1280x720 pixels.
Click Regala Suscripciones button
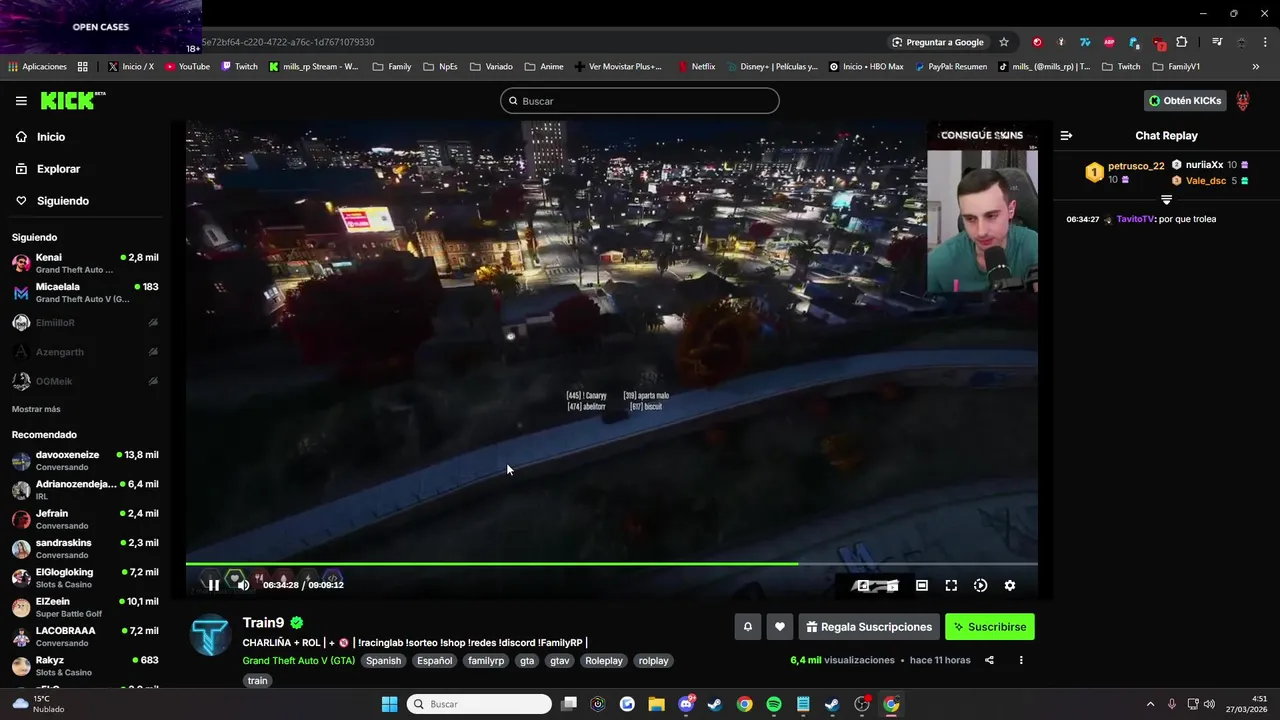pos(869,627)
